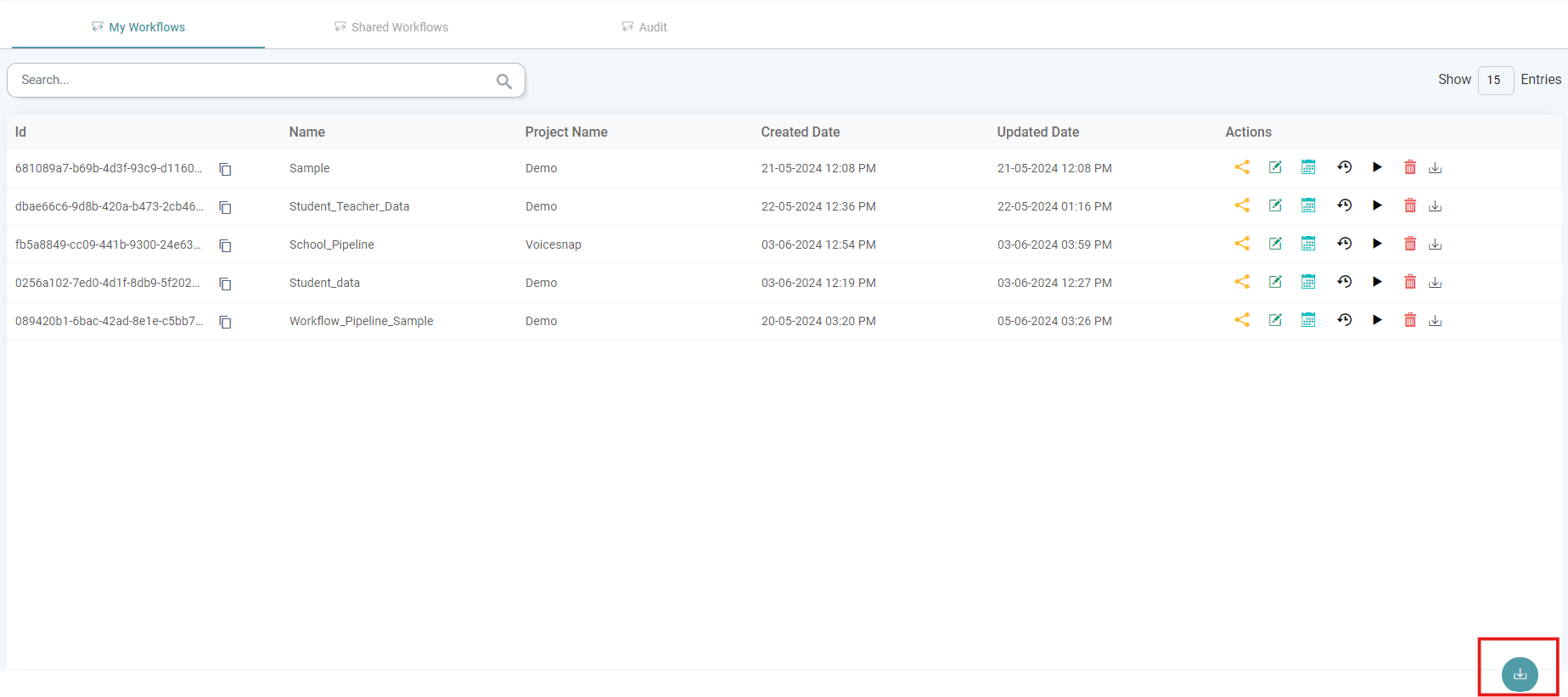Share the Student_data workflow
The image size is (1568, 697).
[1242, 282]
